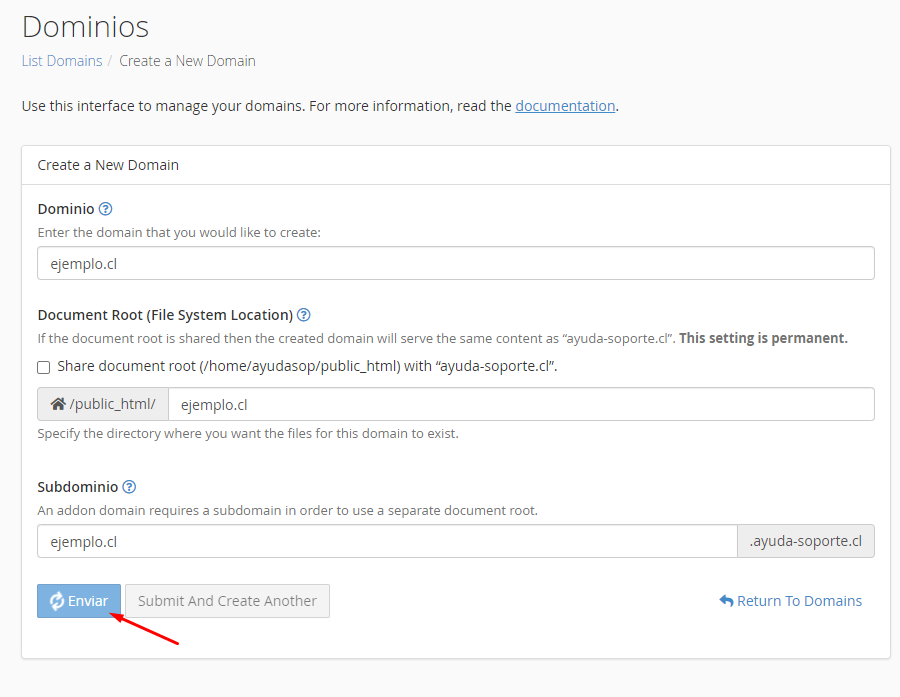Click the Dominio help question-mark icon

pyautogui.click(x=105, y=209)
